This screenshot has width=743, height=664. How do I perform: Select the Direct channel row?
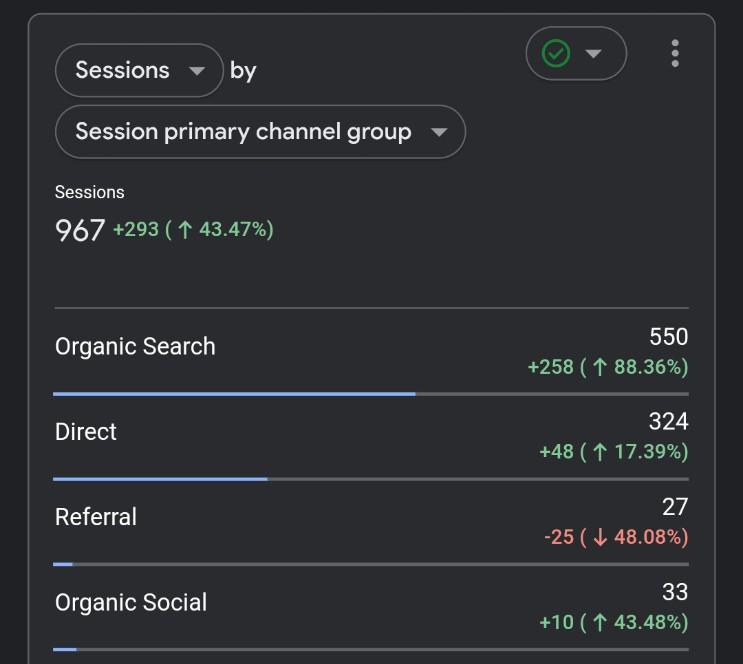[x=371, y=437]
